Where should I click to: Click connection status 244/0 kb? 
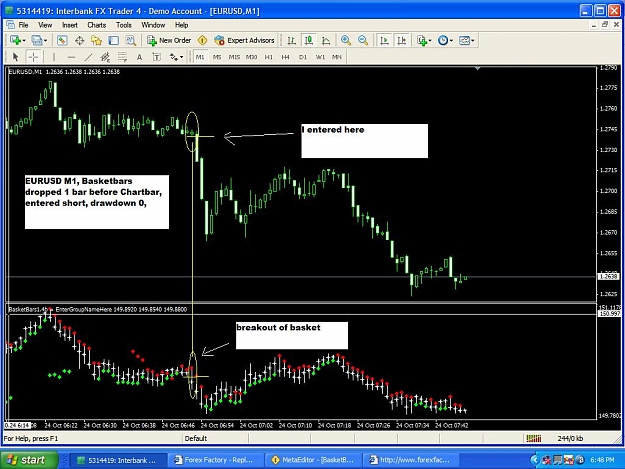point(570,438)
